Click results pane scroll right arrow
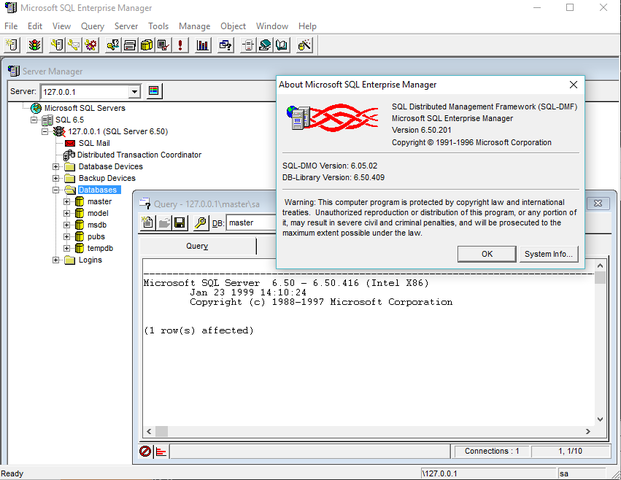 (588, 431)
